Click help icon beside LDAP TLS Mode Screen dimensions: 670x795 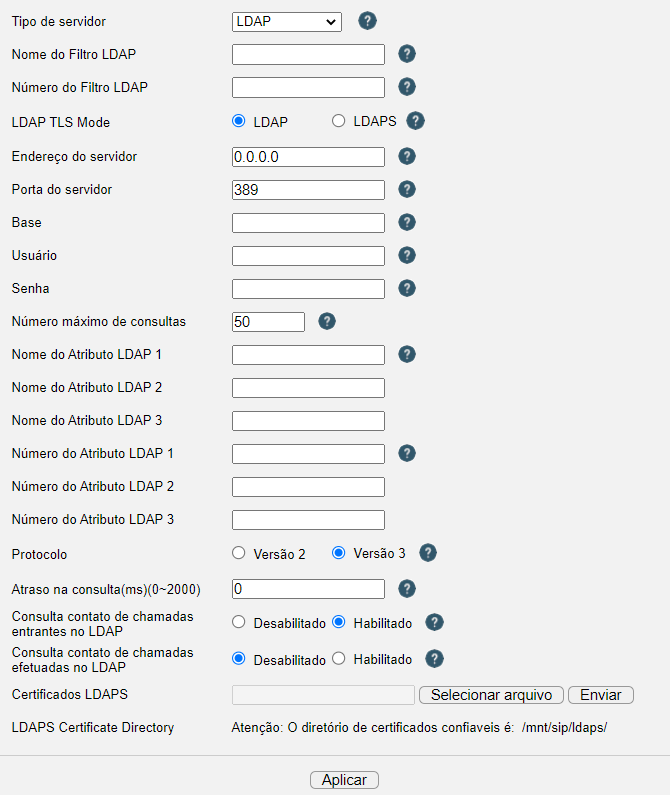click(x=415, y=121)
